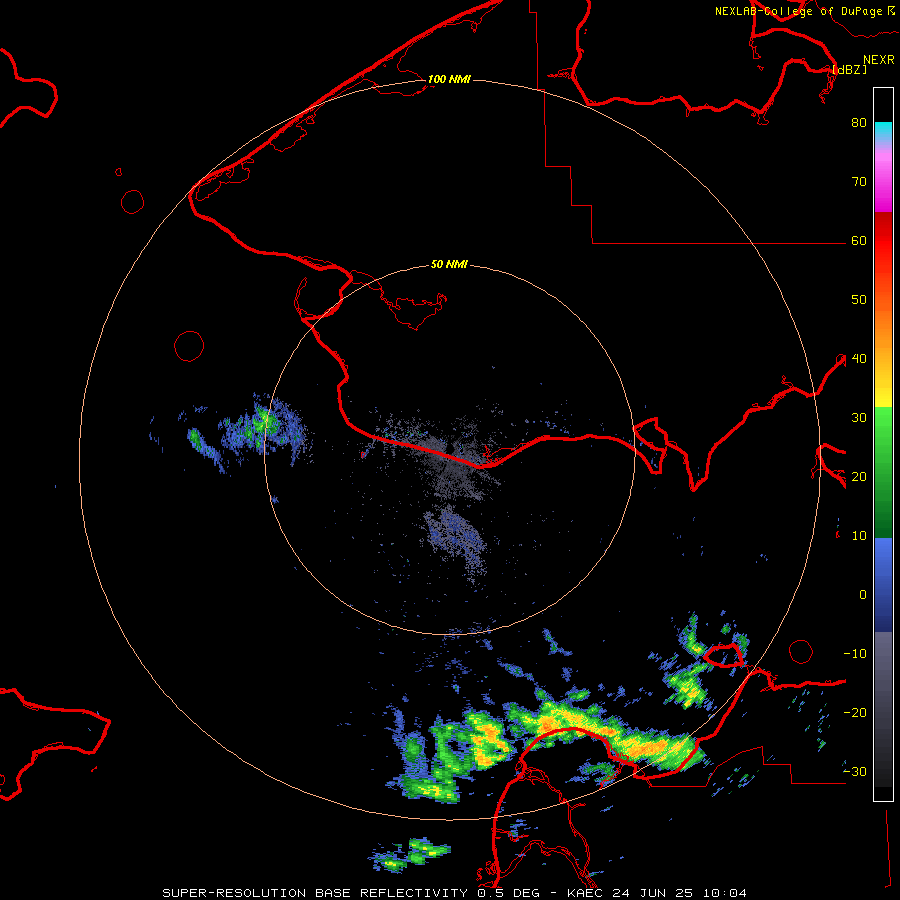Click the 60 value on the dBZ scale
The image size is (900, 900).
pos(859,241)
